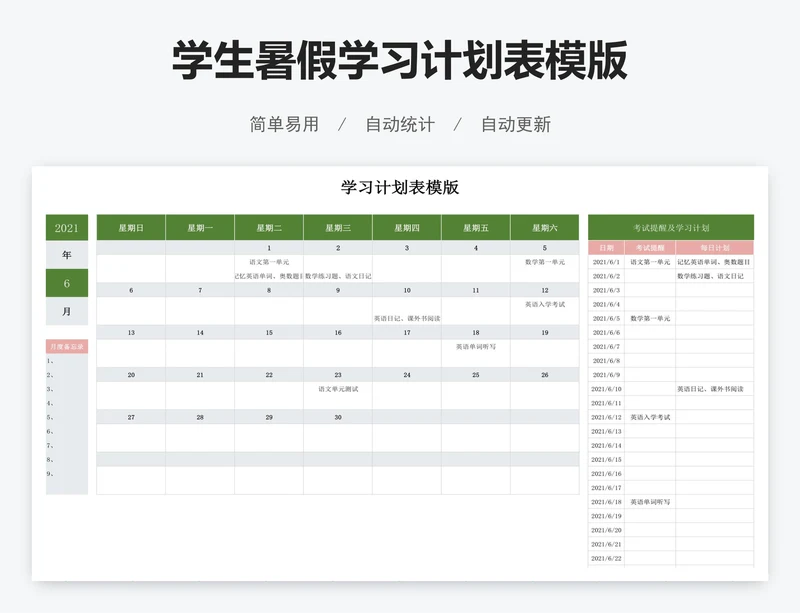This screenshot has width=800, height=613.
Task: Select calendar day 12 cell
Action: pos(545,290)
